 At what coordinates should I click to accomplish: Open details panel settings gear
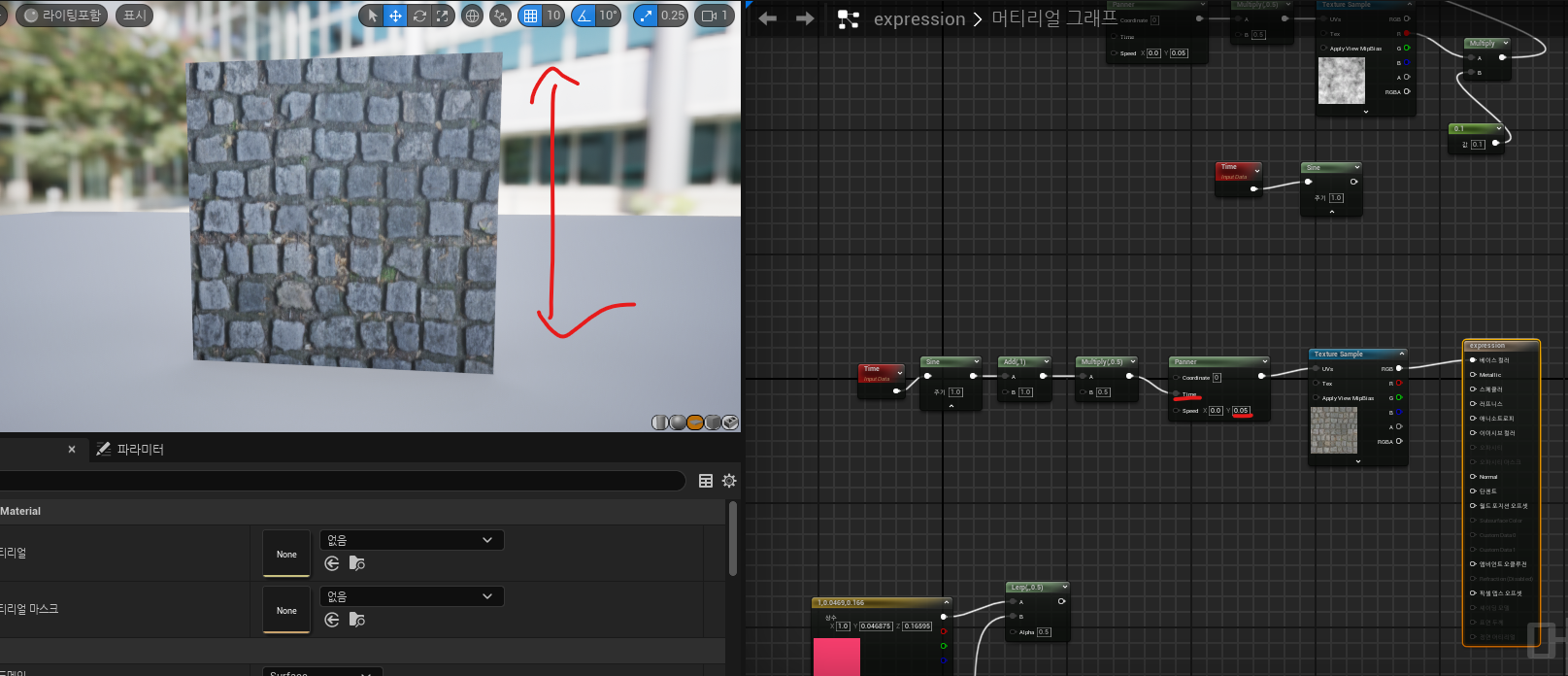(729, 481)
